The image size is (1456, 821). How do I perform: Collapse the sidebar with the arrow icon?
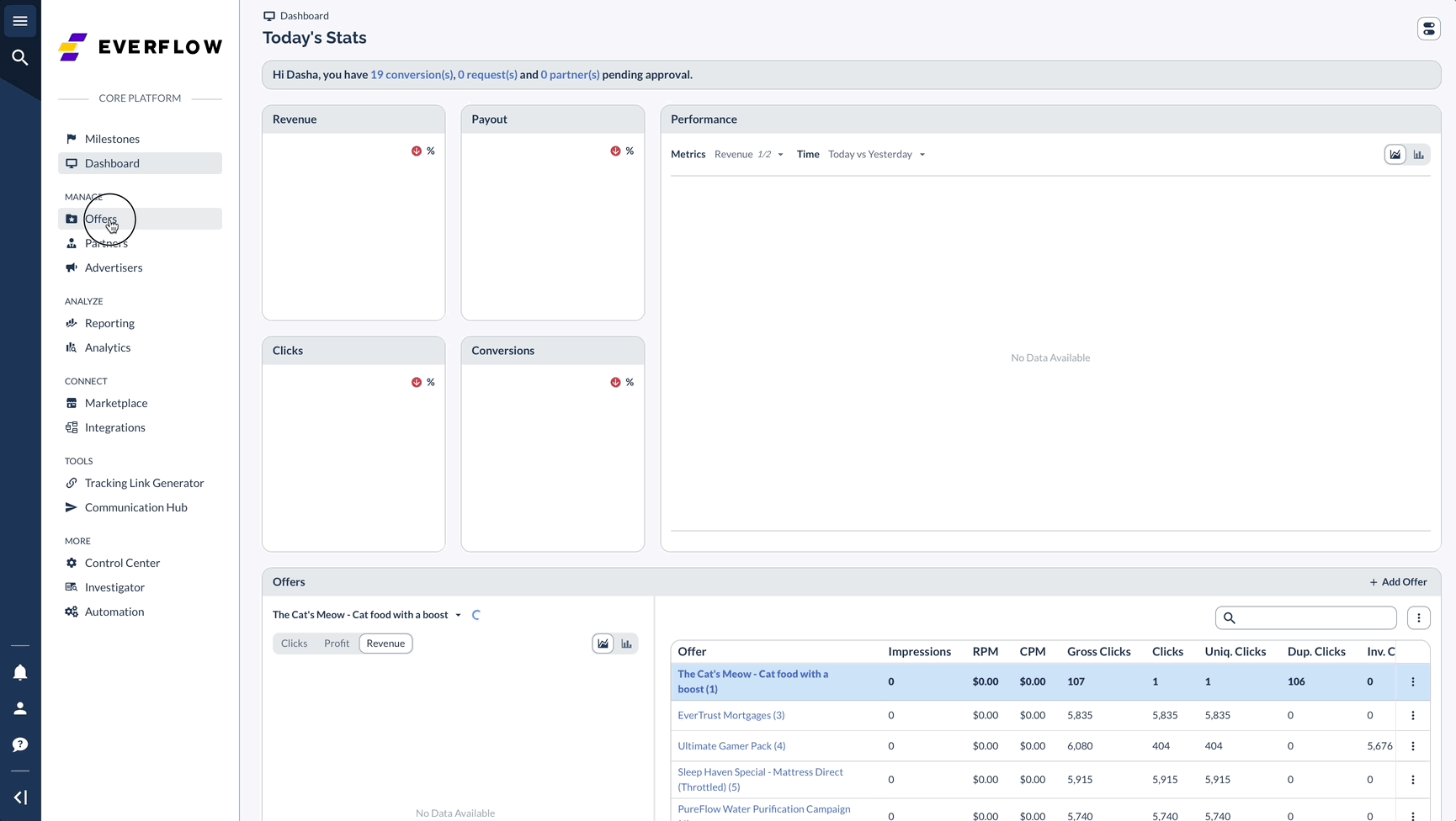pyautogui.click(x=20, y=797)
